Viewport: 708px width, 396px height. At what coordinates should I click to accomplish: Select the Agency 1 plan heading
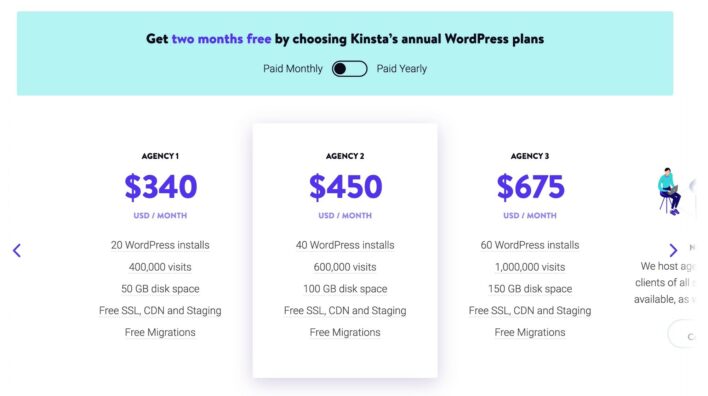coord(160,156)
